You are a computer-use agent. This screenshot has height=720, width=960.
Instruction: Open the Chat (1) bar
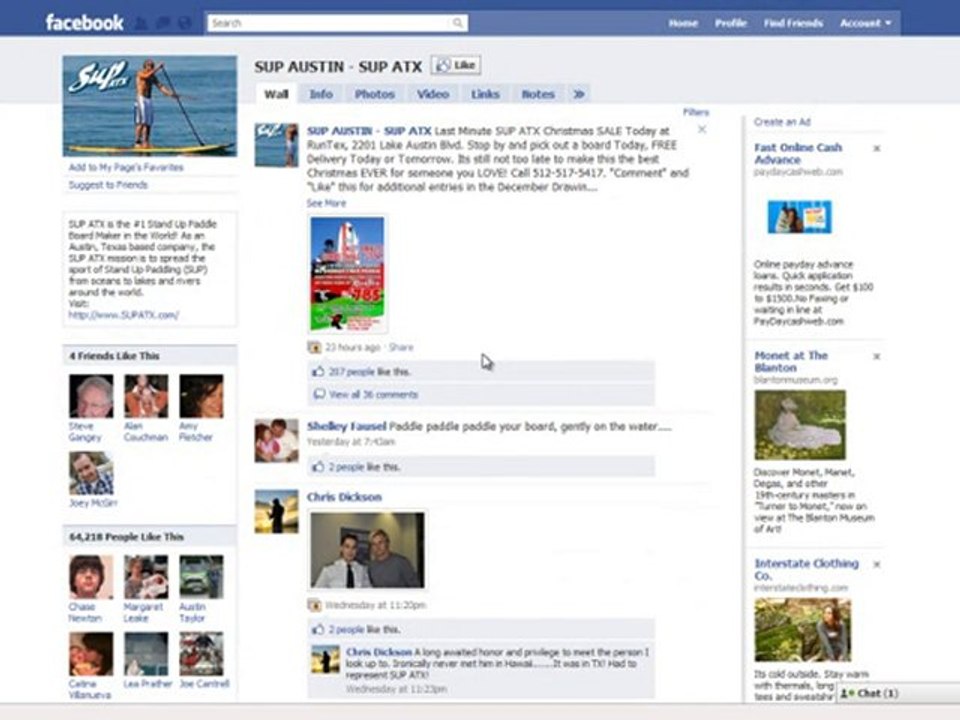click(x=897, y=693)
